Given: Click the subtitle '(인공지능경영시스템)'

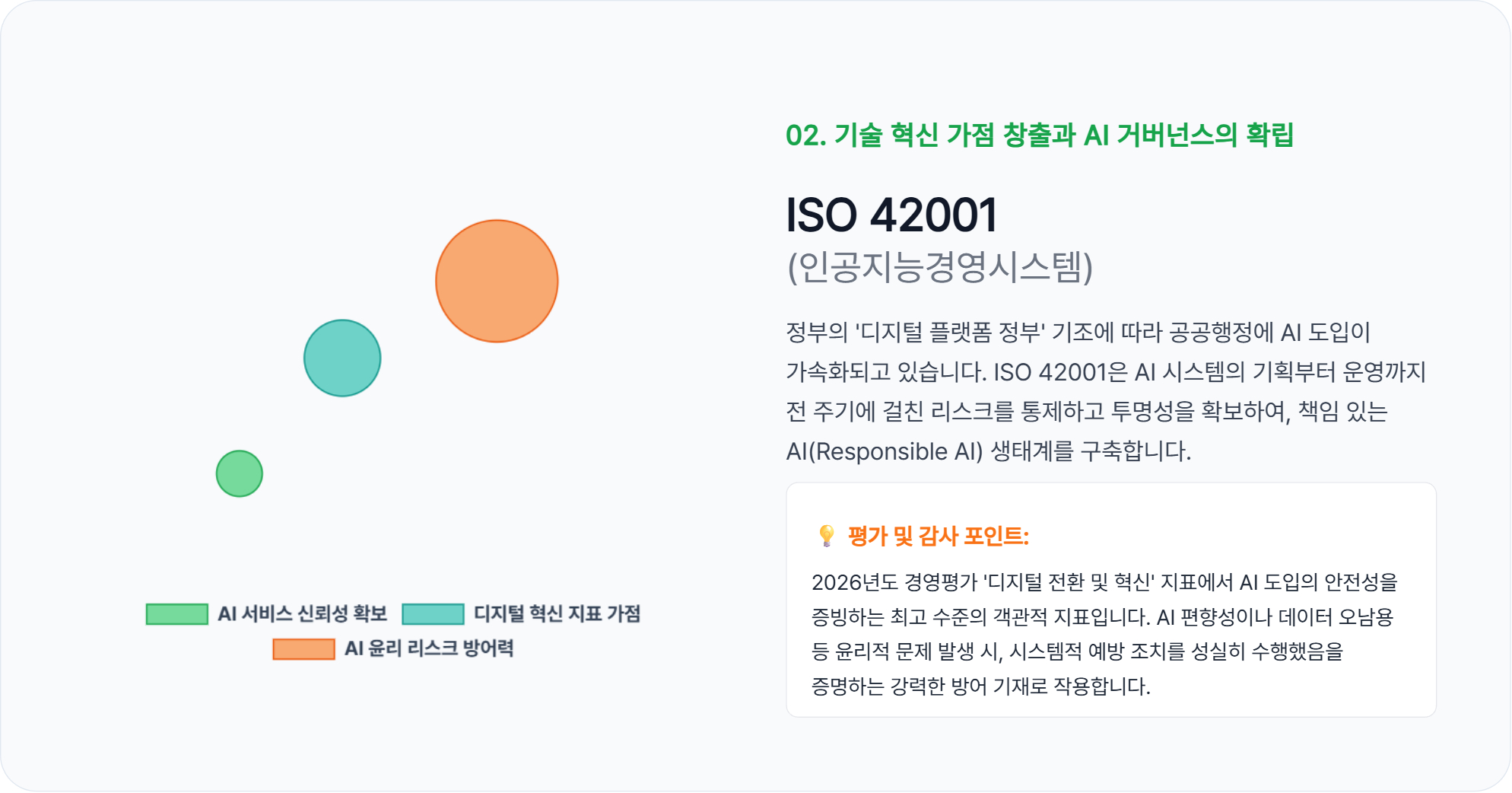Looking at the screenshot, I should [940, 267].
